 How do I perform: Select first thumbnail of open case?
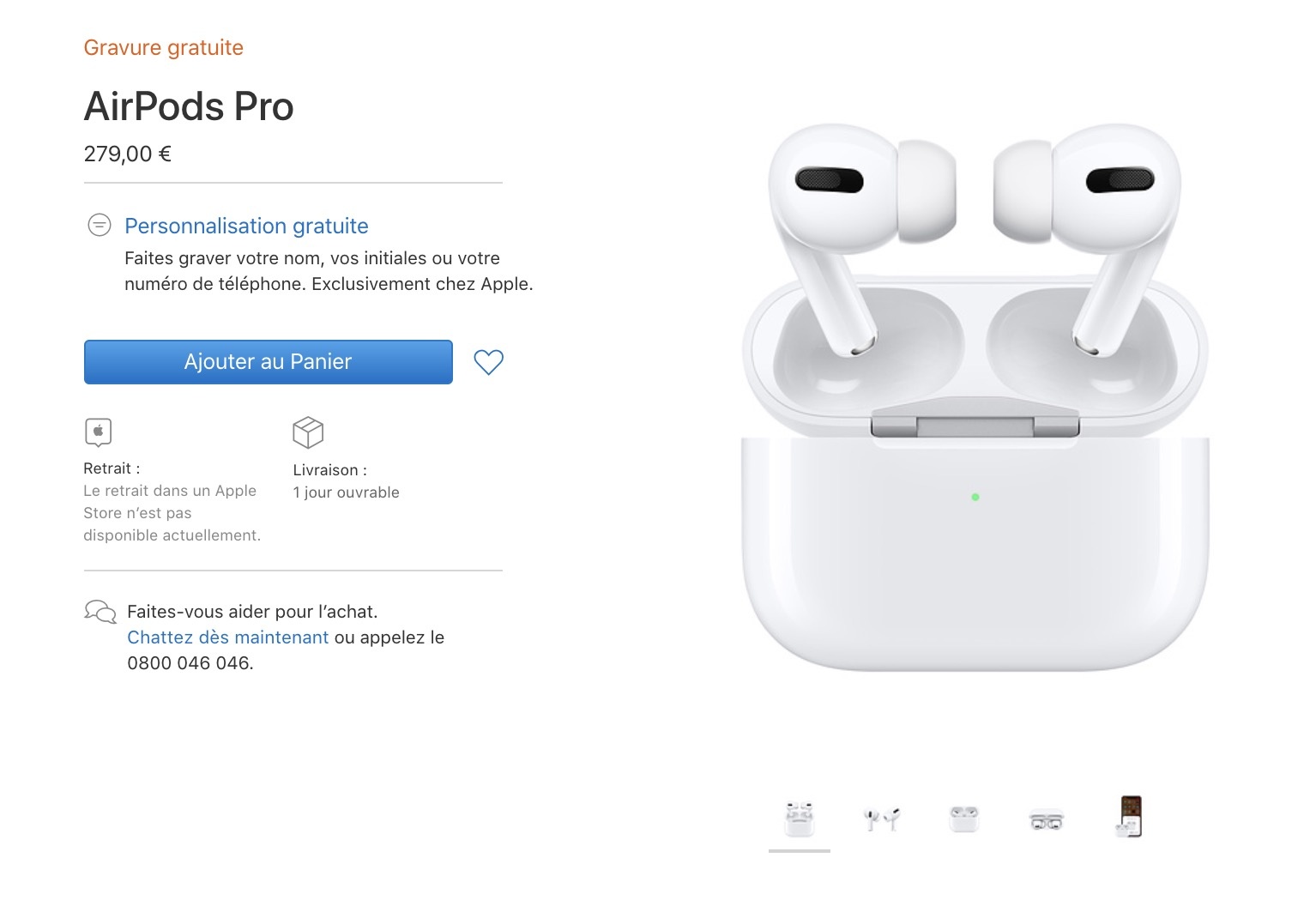[800, 819]
